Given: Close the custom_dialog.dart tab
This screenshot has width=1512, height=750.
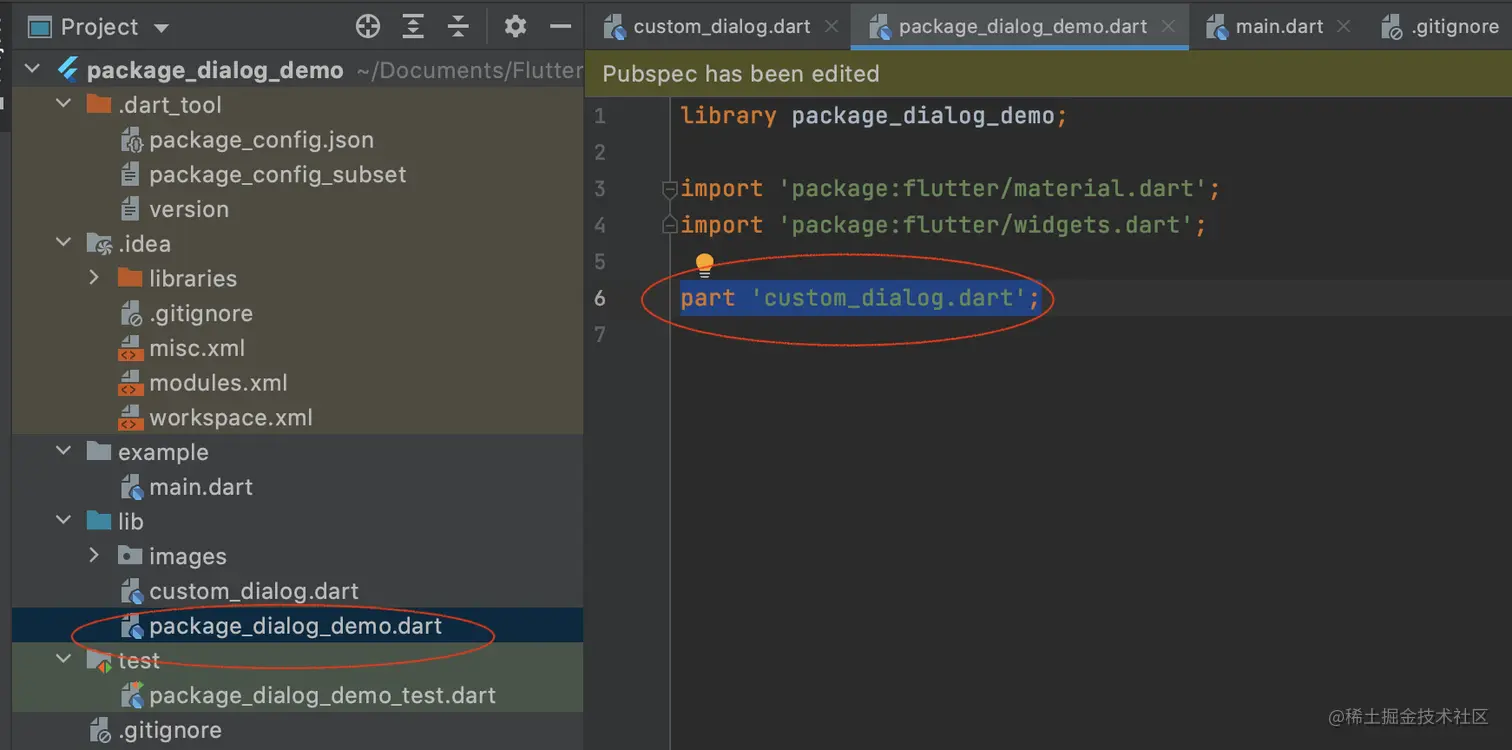Looking at the screenshot, I should tap(831, 27).
